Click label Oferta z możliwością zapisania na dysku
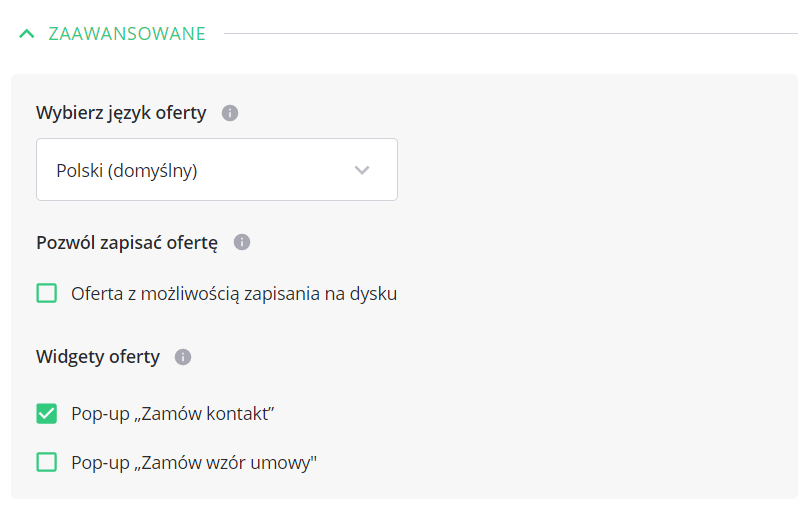The width and height of the screenshot is (803, 505). 234,294
